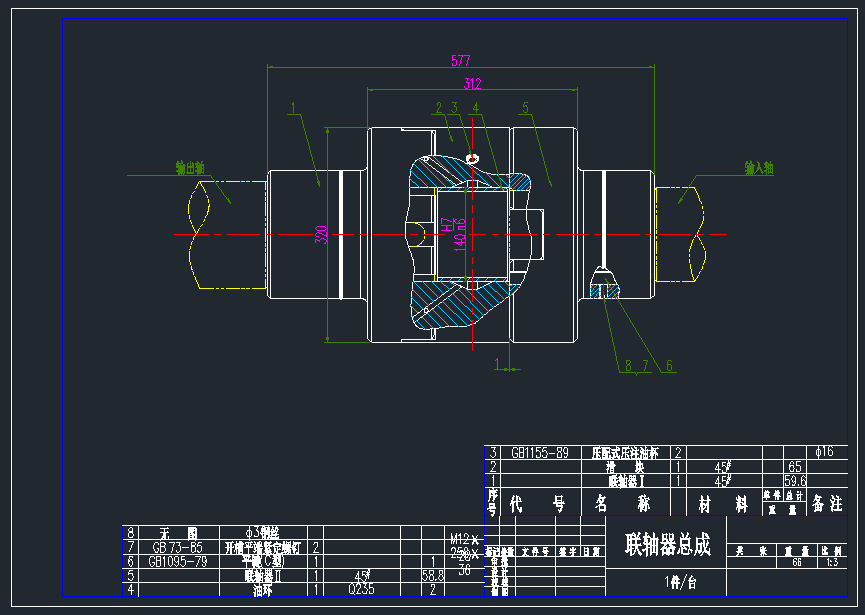The width and height of the screenshot is (865, 615).
Task: Select the weight cell 59.6
Action: pos(795,481)
